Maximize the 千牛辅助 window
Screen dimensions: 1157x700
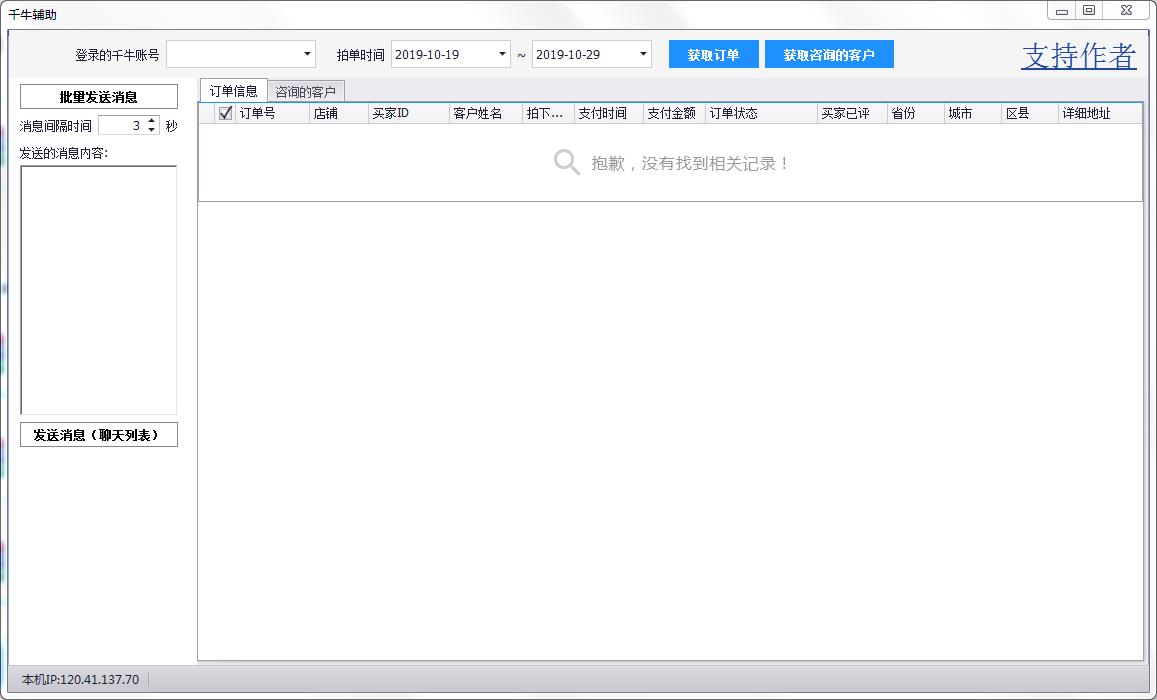[x=1089, y=11]
